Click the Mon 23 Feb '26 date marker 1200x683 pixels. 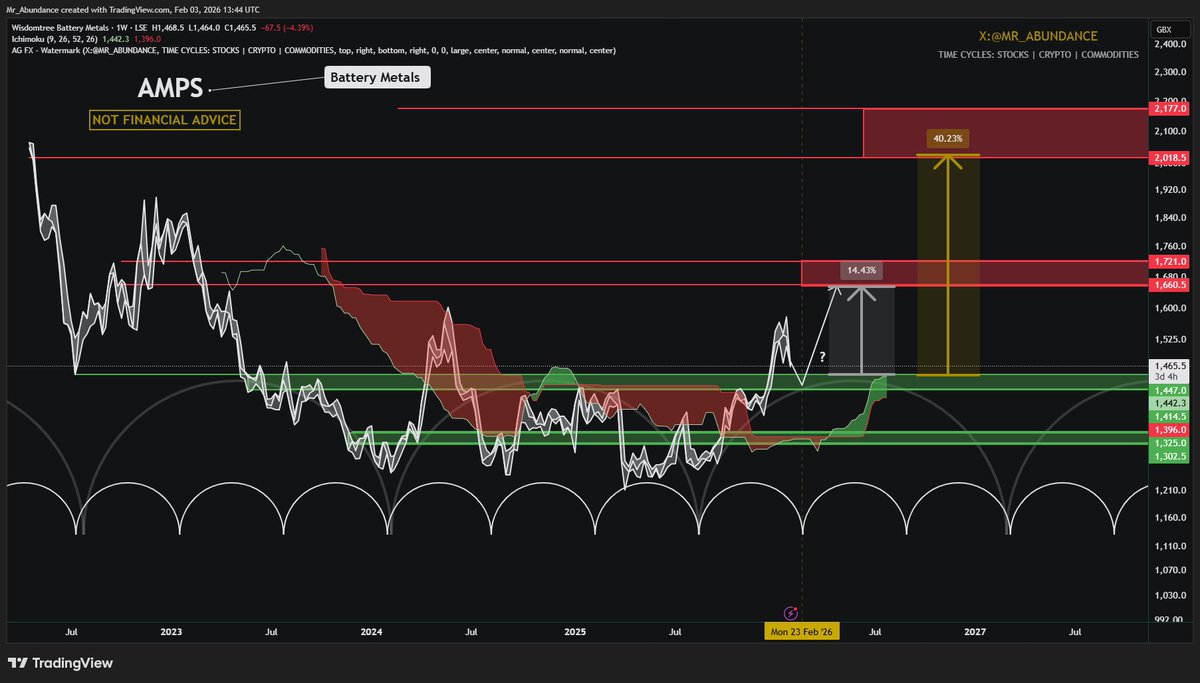point(802,632)
